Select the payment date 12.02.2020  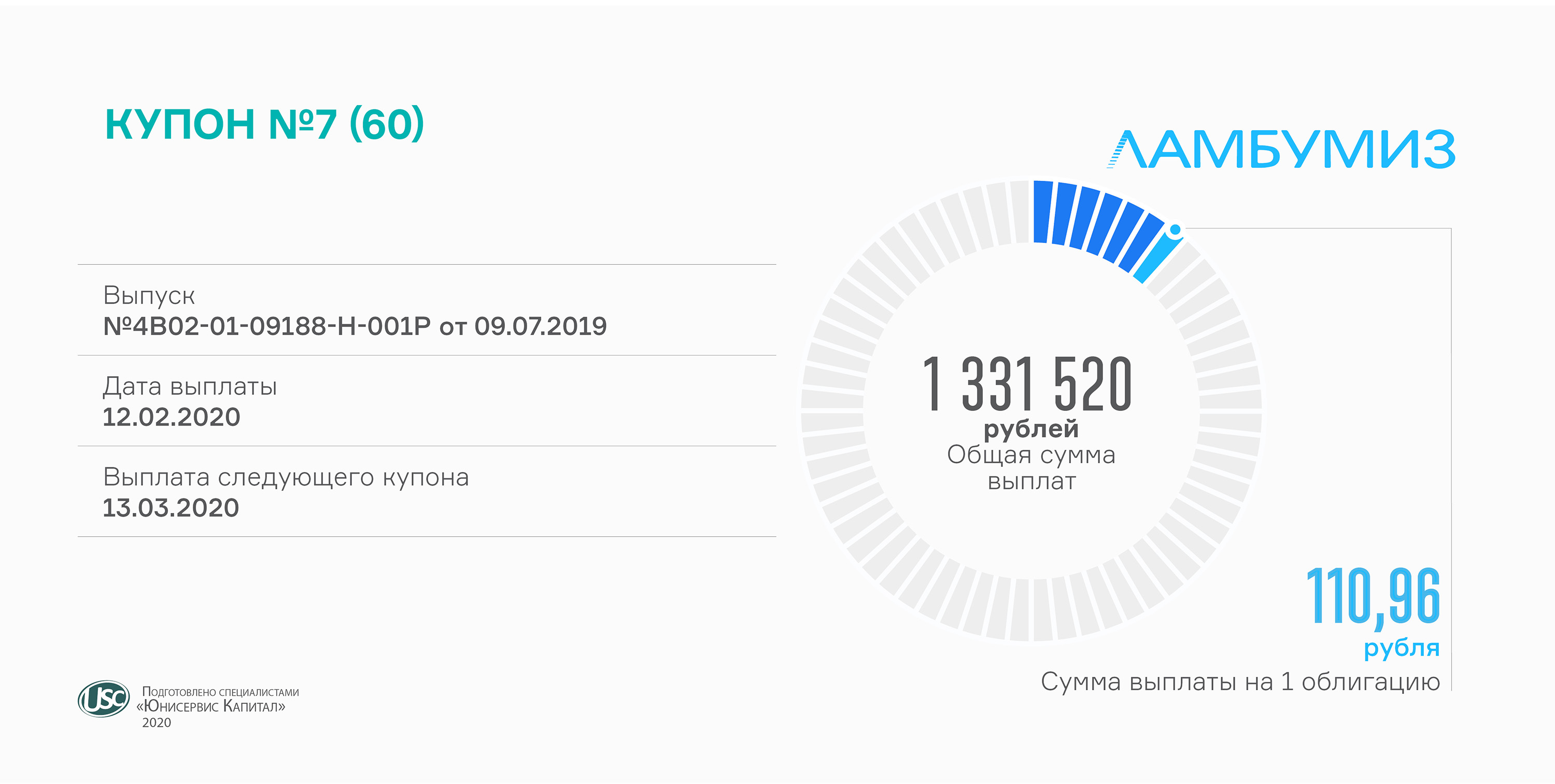(172, 417)
